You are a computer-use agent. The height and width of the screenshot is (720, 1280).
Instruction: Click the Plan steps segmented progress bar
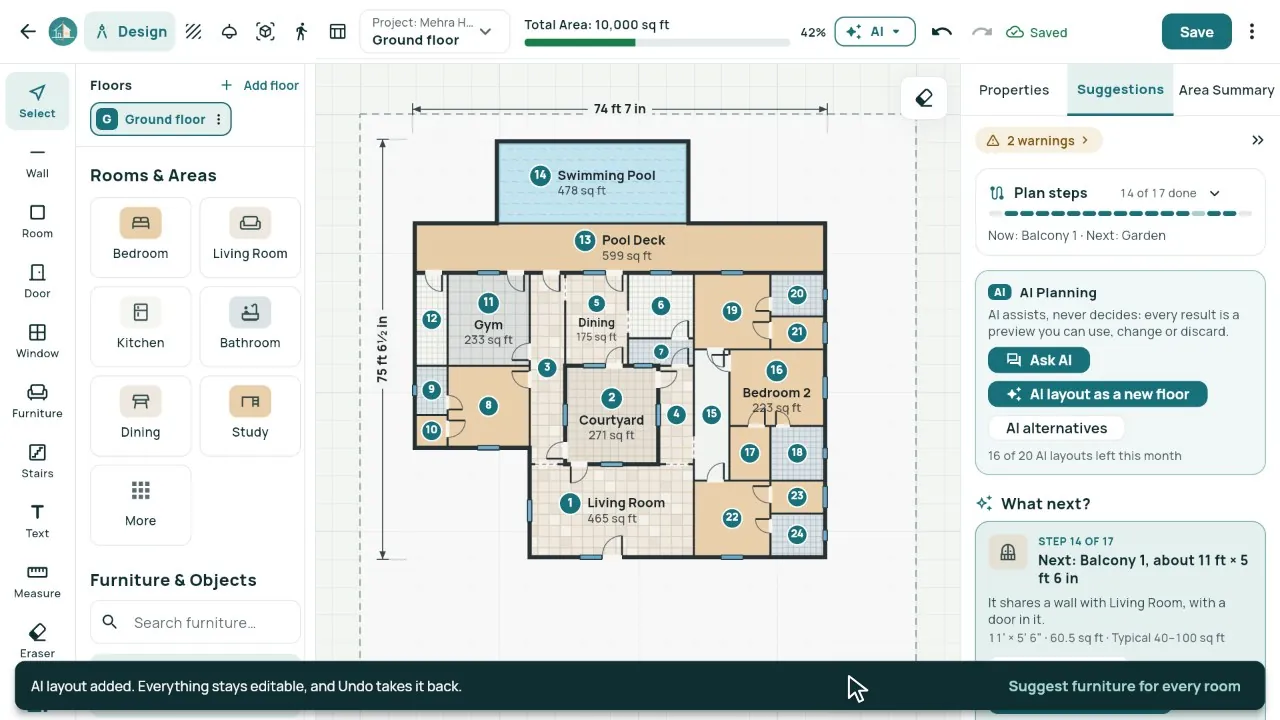click(1120, 213)
